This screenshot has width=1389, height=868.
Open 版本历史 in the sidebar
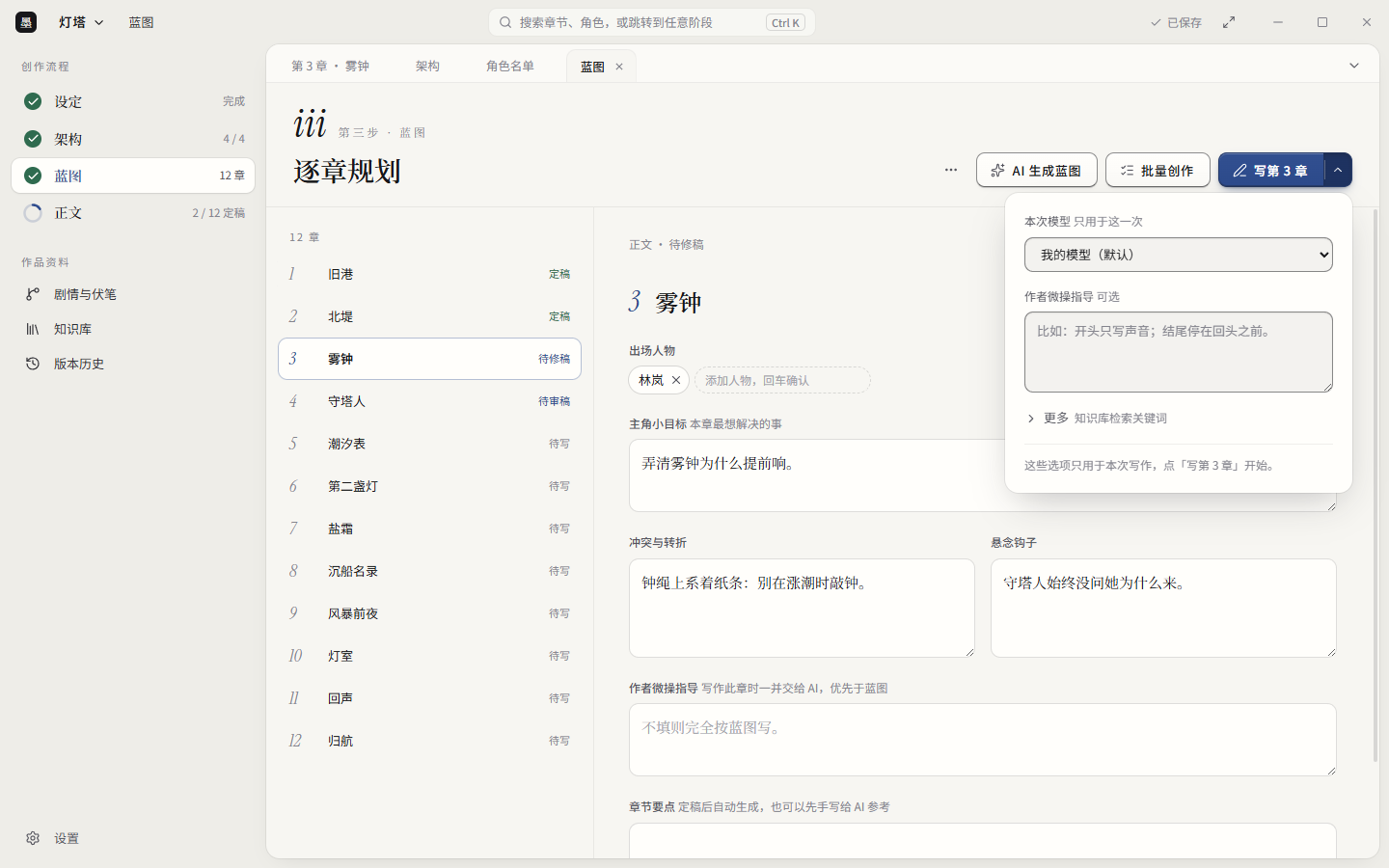[x=133, y=364]
